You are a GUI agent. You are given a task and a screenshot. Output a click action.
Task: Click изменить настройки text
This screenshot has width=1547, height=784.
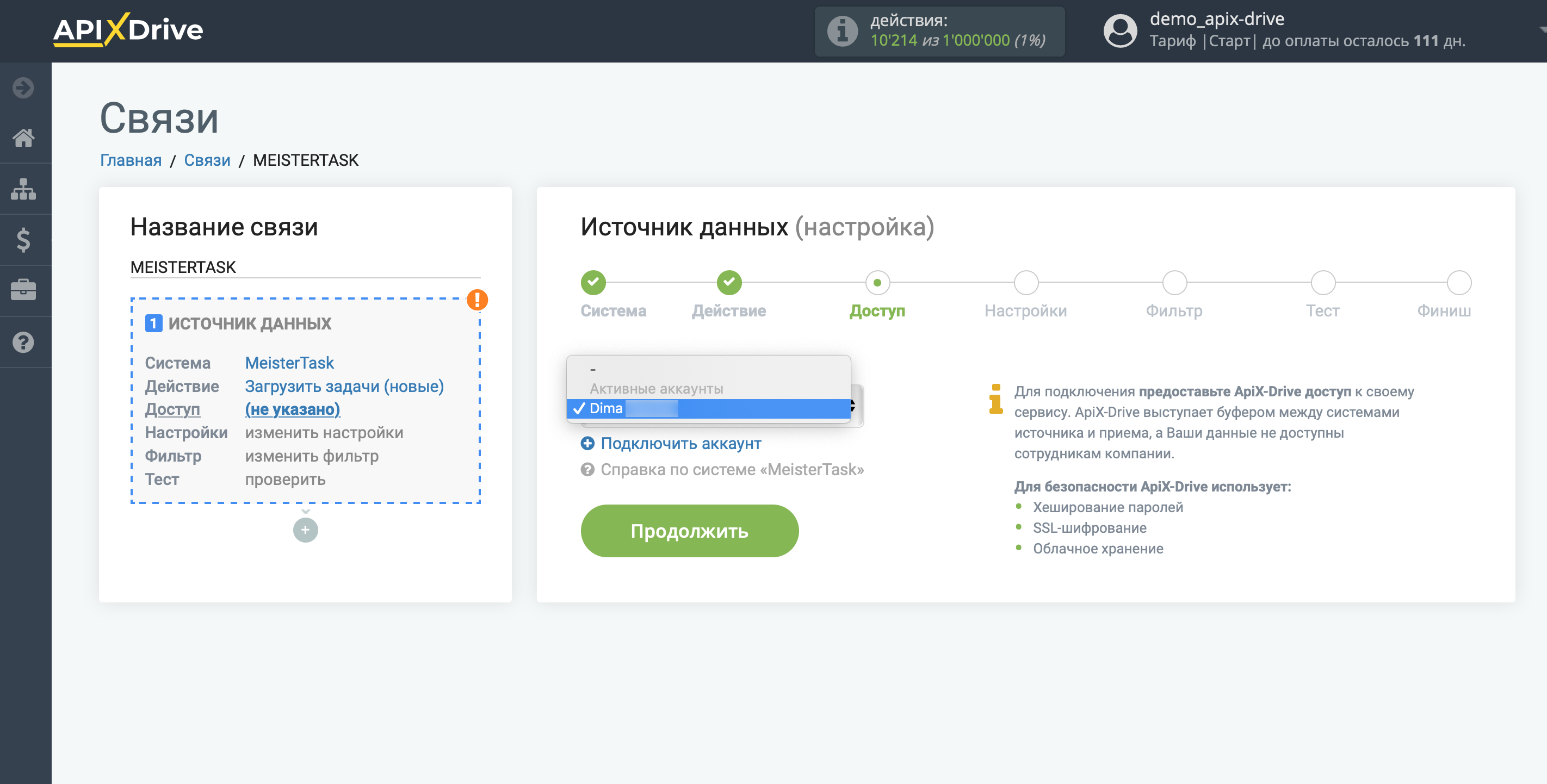point(324,433)
